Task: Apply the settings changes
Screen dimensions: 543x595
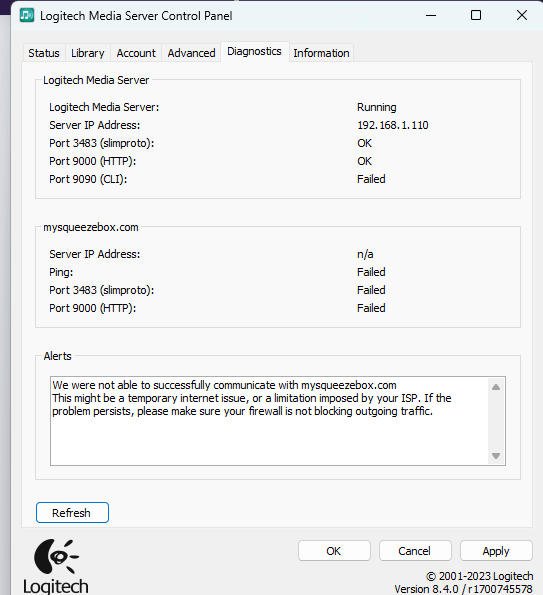Action: pos(496,551)
